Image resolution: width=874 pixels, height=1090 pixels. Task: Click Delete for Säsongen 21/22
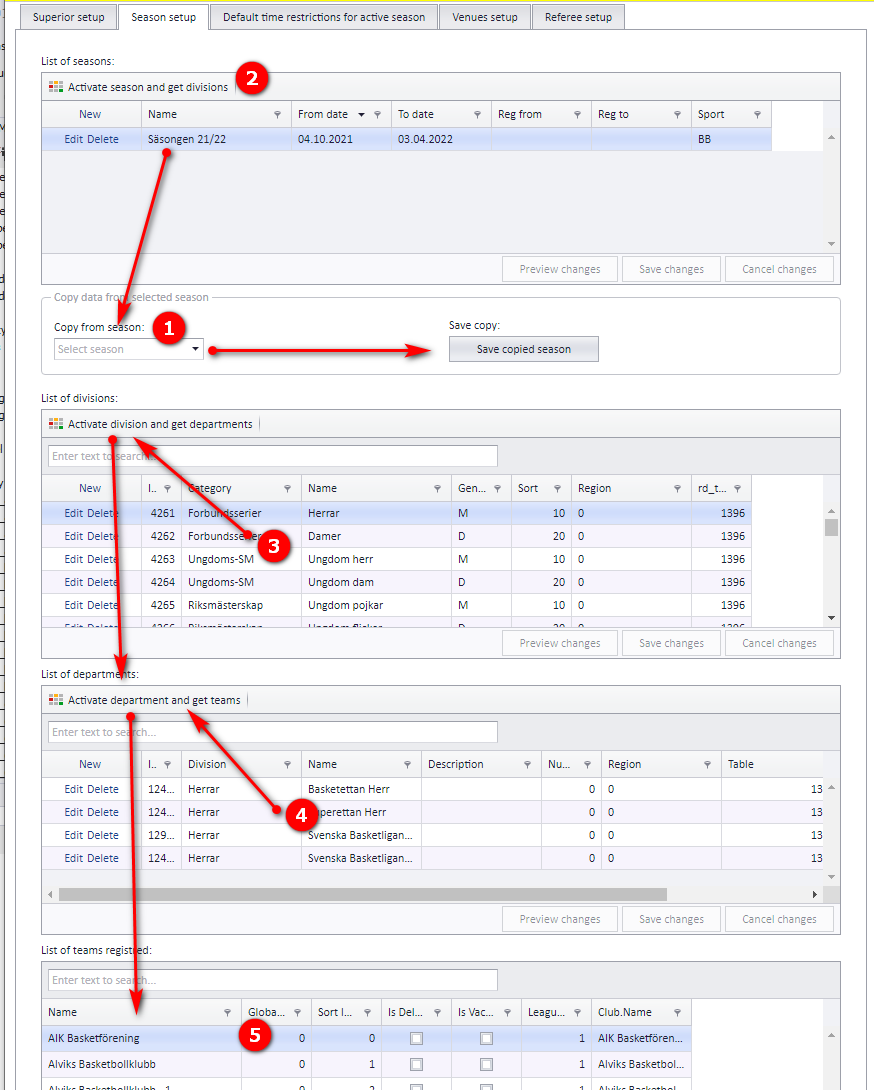pyautogui.click(x=103, y=139)
